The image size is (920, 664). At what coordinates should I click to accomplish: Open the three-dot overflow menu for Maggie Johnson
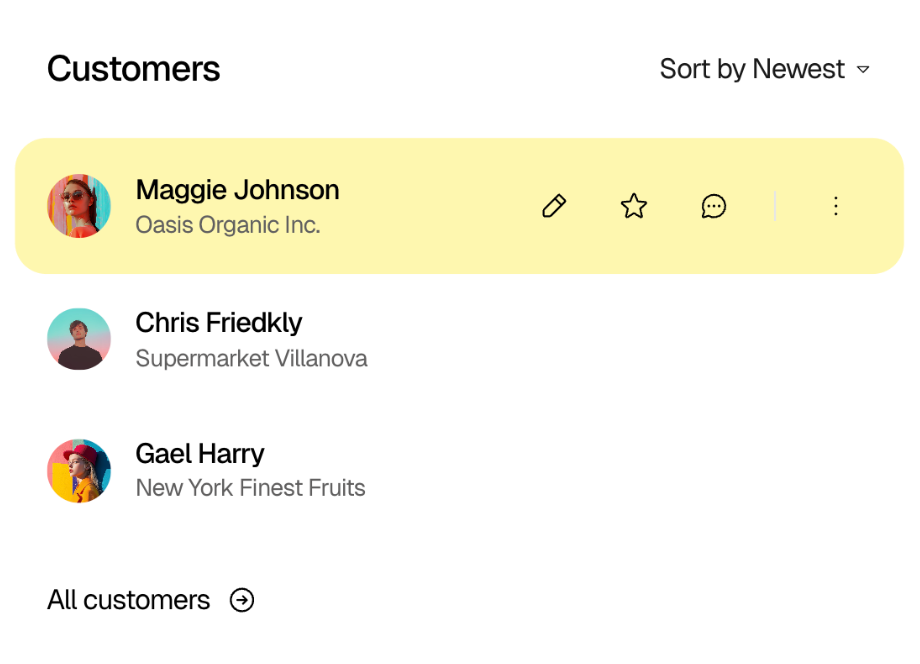836,206
